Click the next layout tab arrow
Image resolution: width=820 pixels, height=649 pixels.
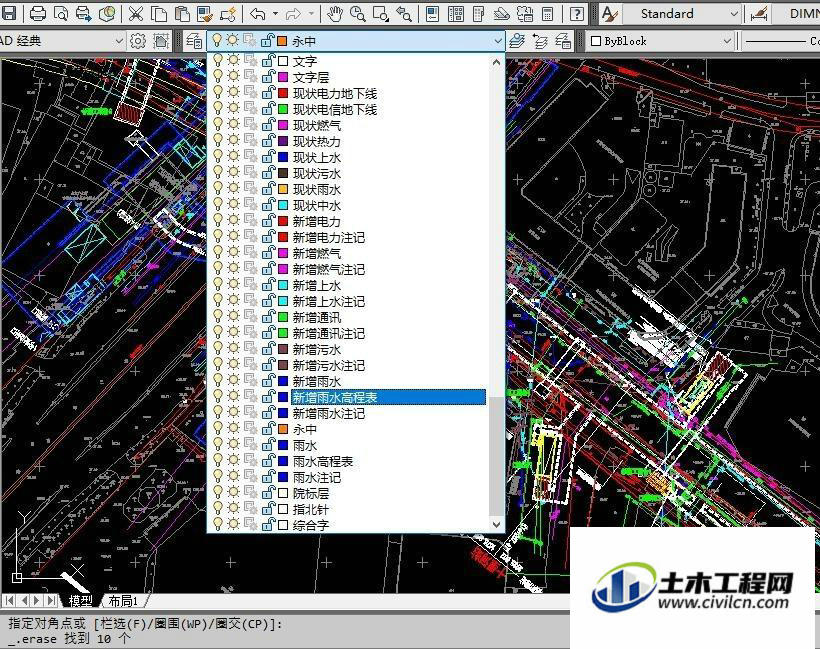(38, 600)
